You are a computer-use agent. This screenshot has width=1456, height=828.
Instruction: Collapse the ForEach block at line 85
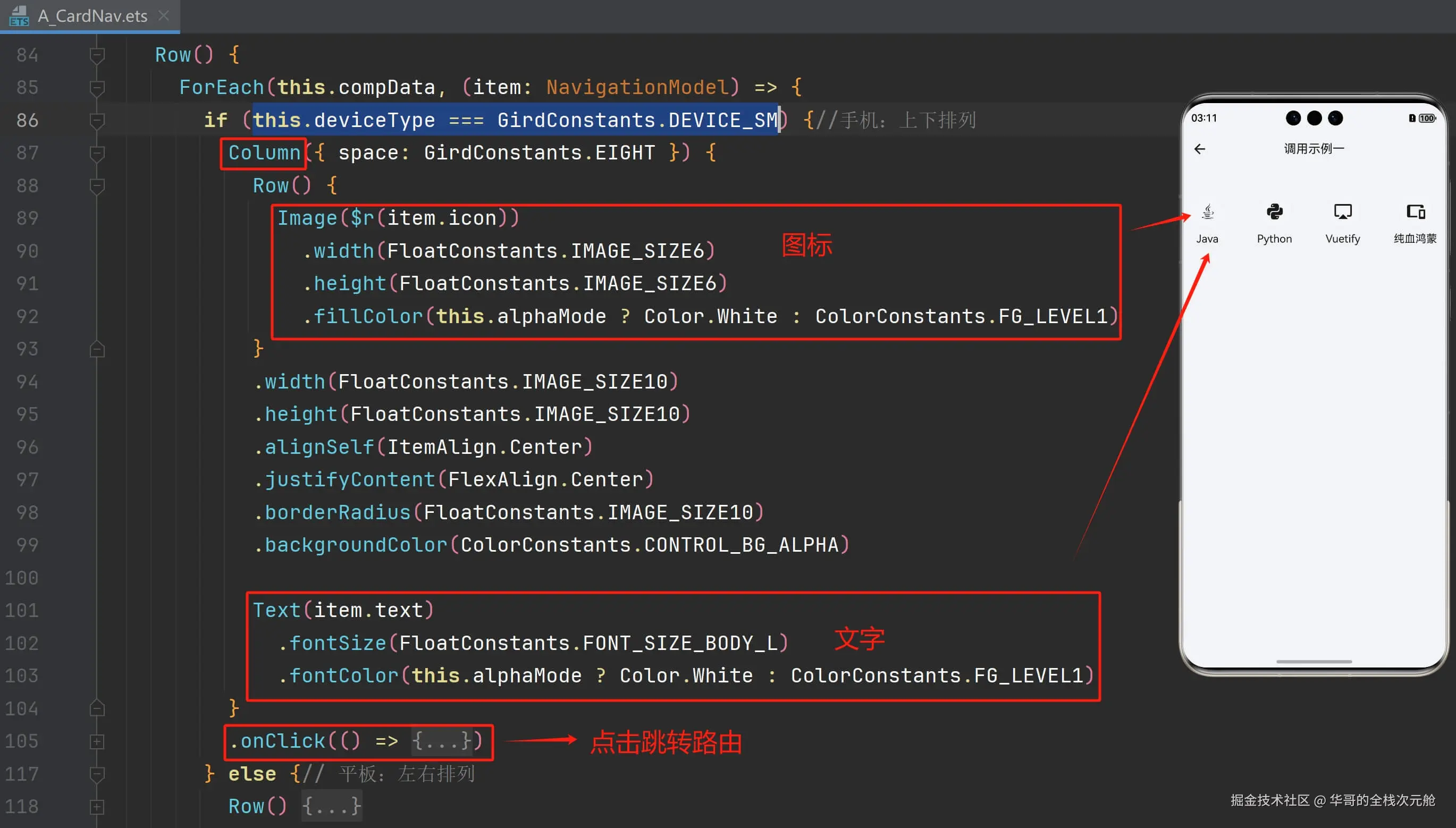[97, 88]
